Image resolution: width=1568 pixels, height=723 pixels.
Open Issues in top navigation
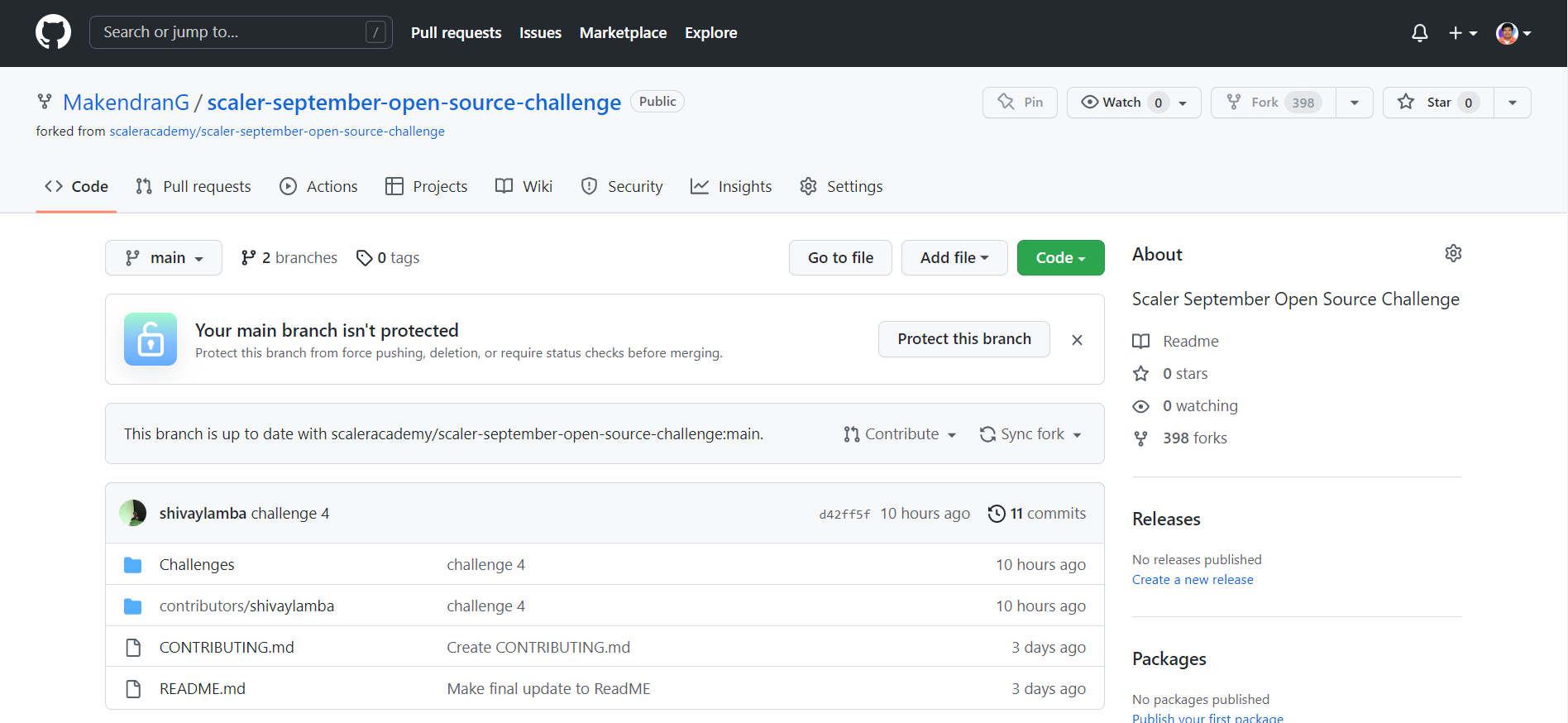(x=540, y=33)
